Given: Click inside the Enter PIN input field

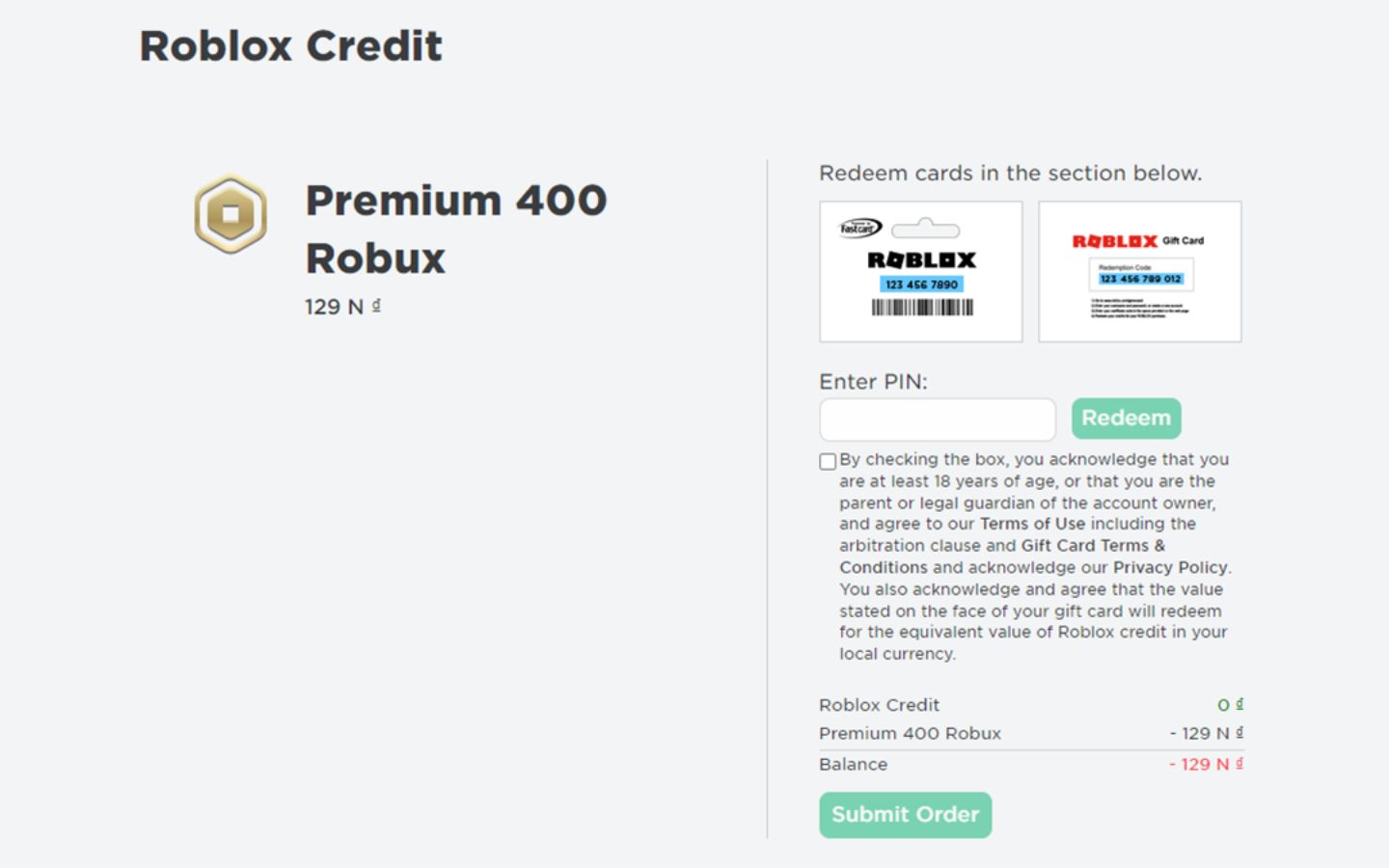Looking at the screenshot, I should 937,420.
